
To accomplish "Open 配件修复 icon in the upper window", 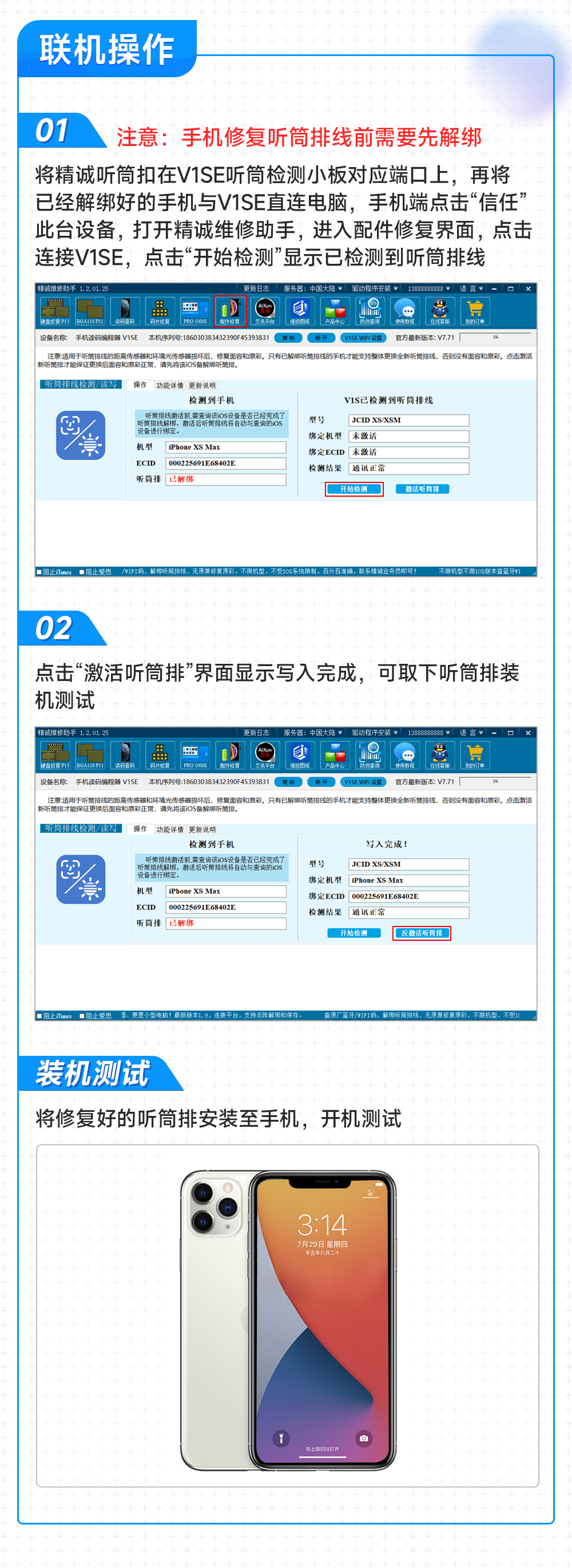I will tap(229, 310).
